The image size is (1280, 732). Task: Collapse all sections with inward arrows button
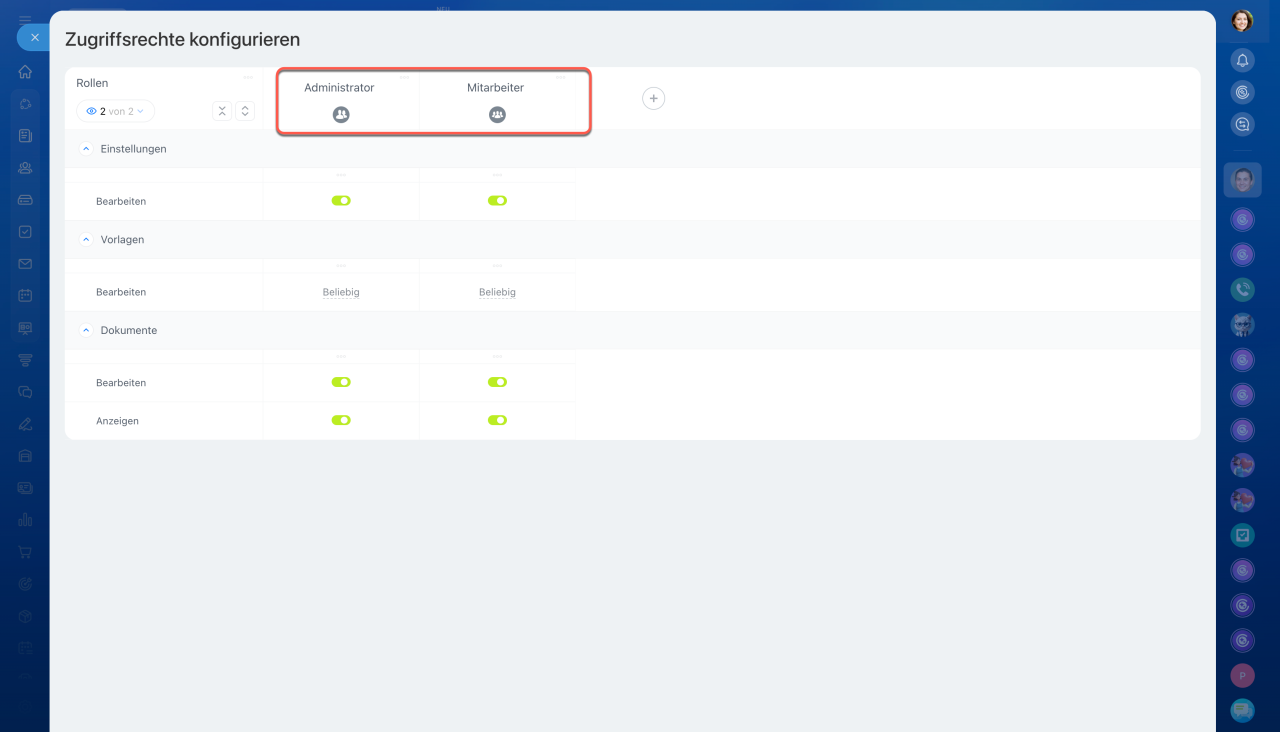point(222,111)
